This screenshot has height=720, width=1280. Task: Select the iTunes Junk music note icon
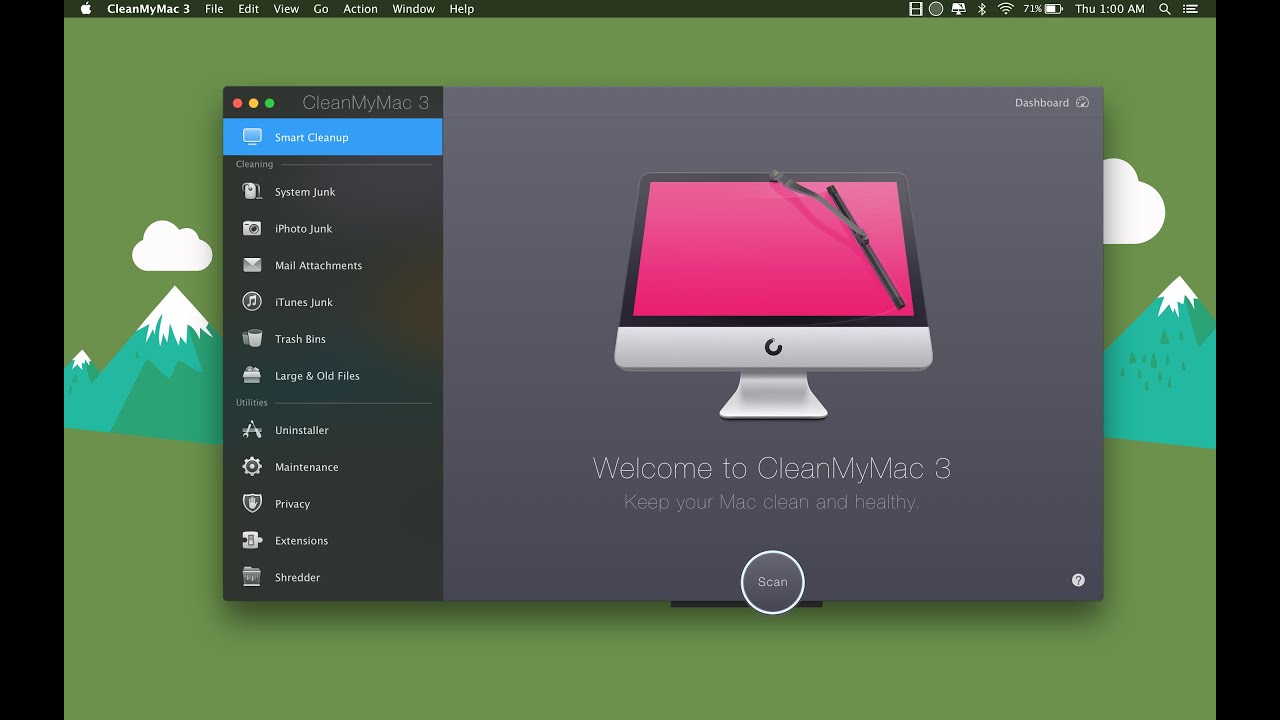252,301
